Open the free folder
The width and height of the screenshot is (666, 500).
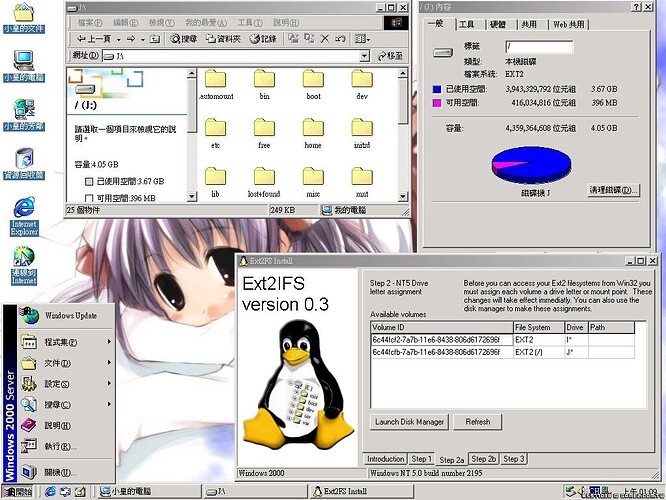tap(264, 134)
